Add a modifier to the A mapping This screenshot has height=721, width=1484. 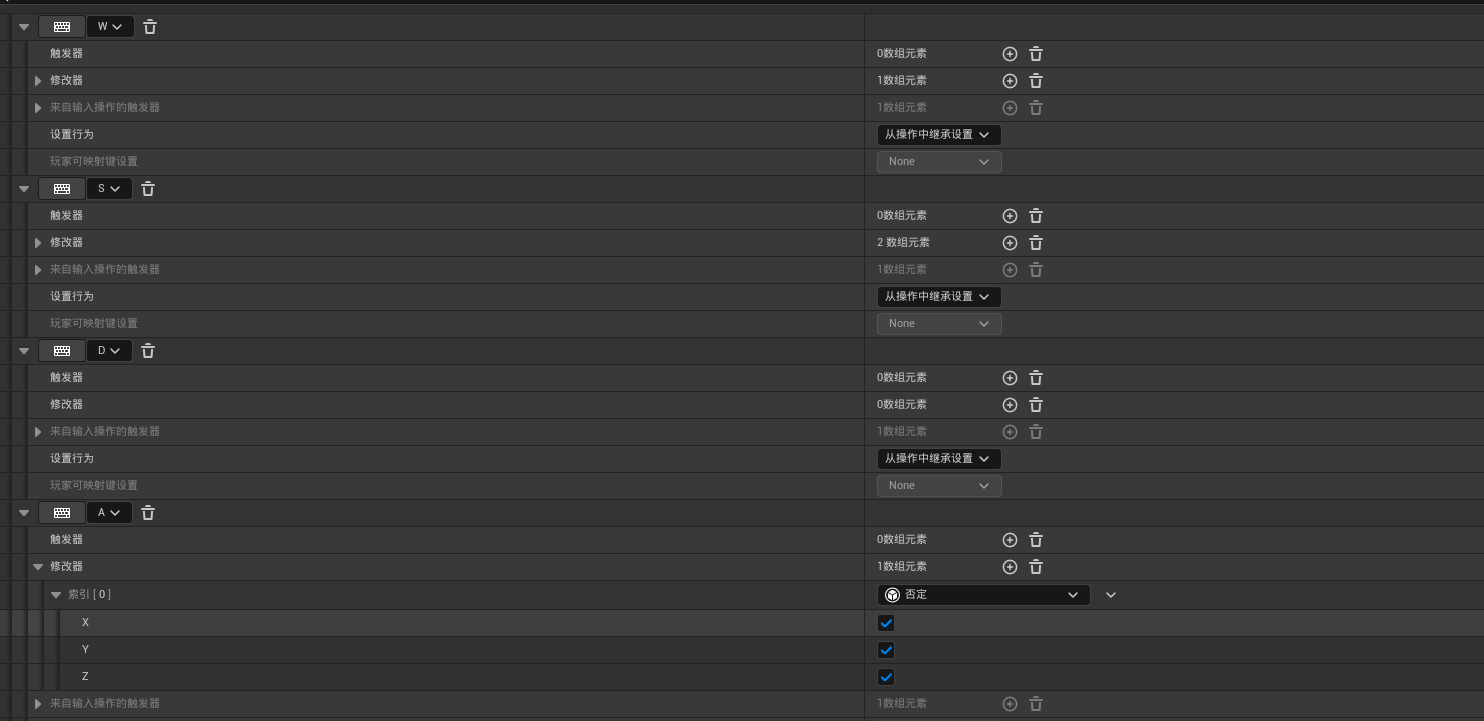point(1009,567)
